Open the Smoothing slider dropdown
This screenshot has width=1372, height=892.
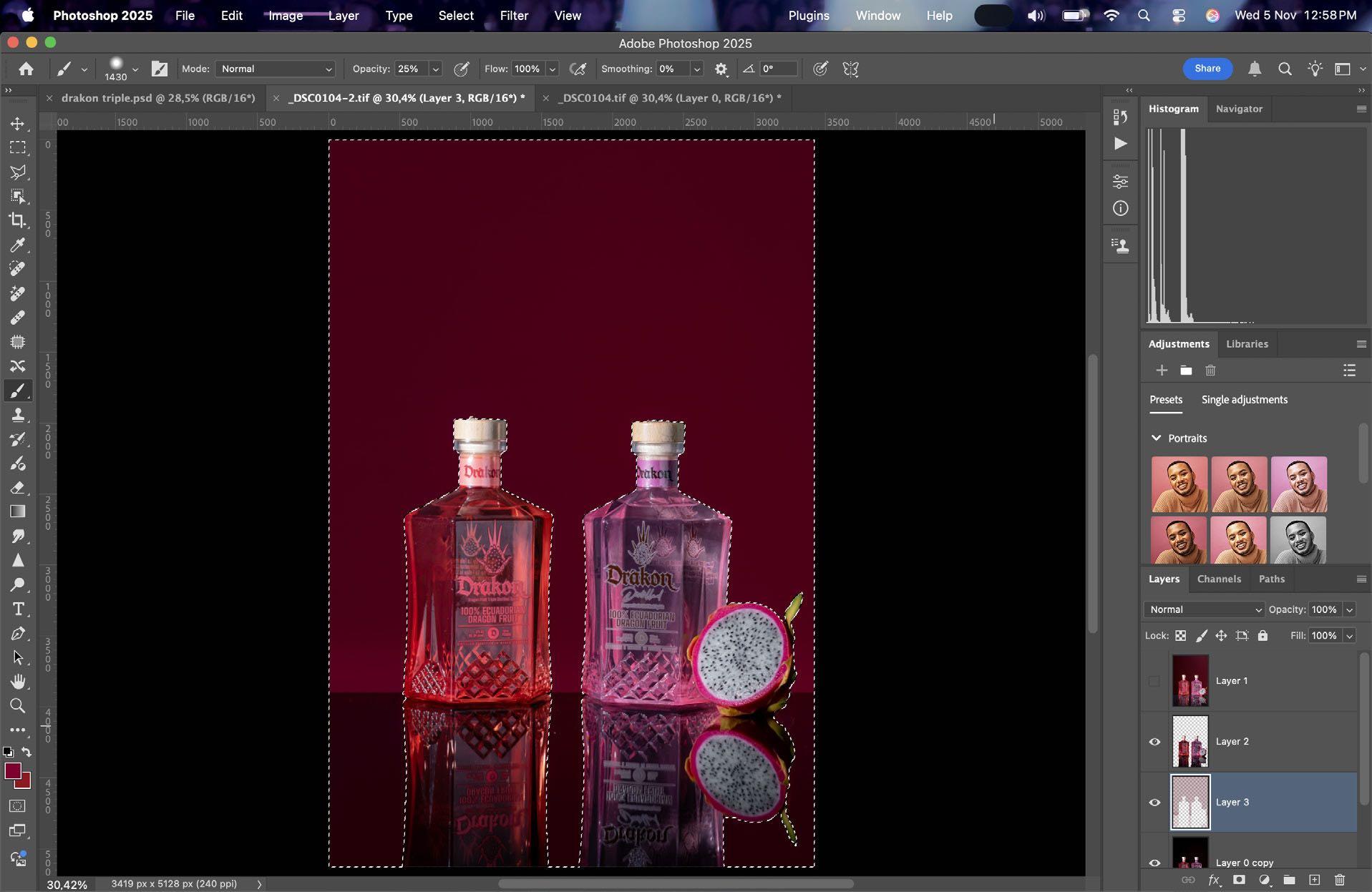pyautogui.click(x=696, y=69)
